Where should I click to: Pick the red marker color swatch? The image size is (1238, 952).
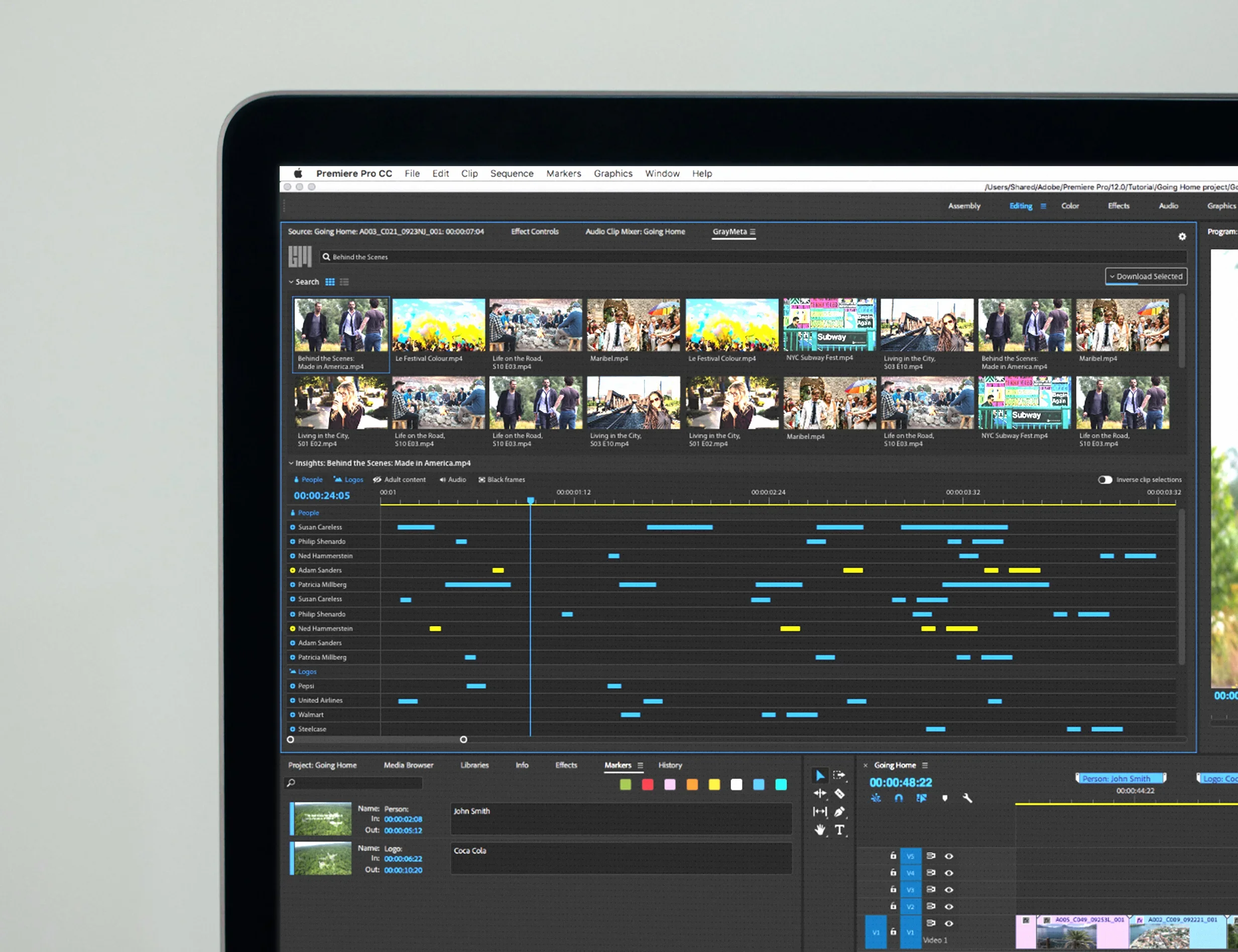[648, 785]
